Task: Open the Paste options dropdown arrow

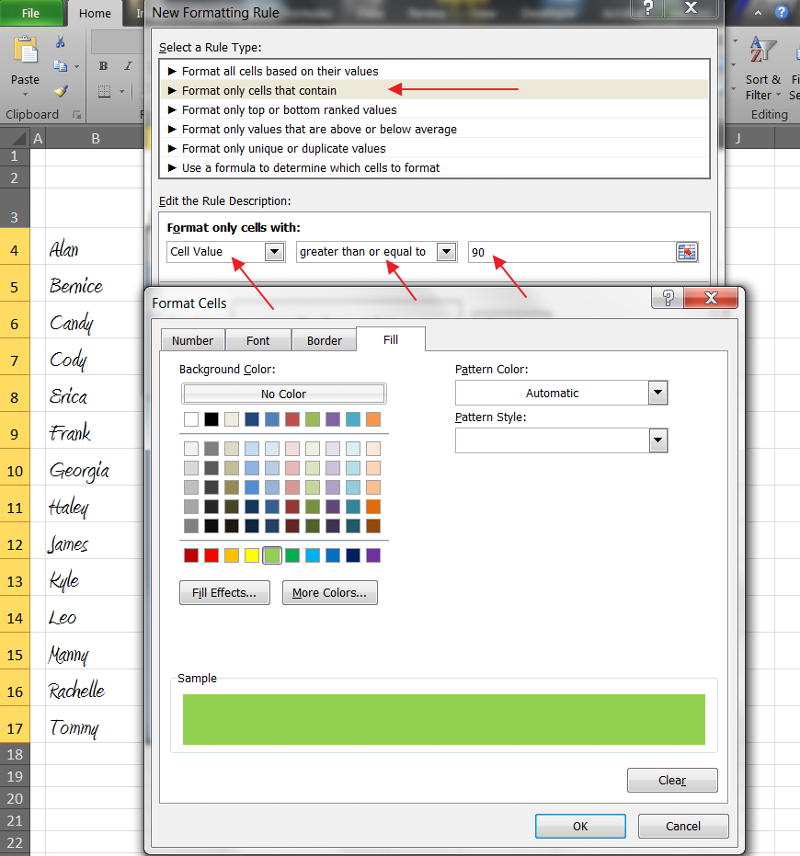Action: click(25, 94)
